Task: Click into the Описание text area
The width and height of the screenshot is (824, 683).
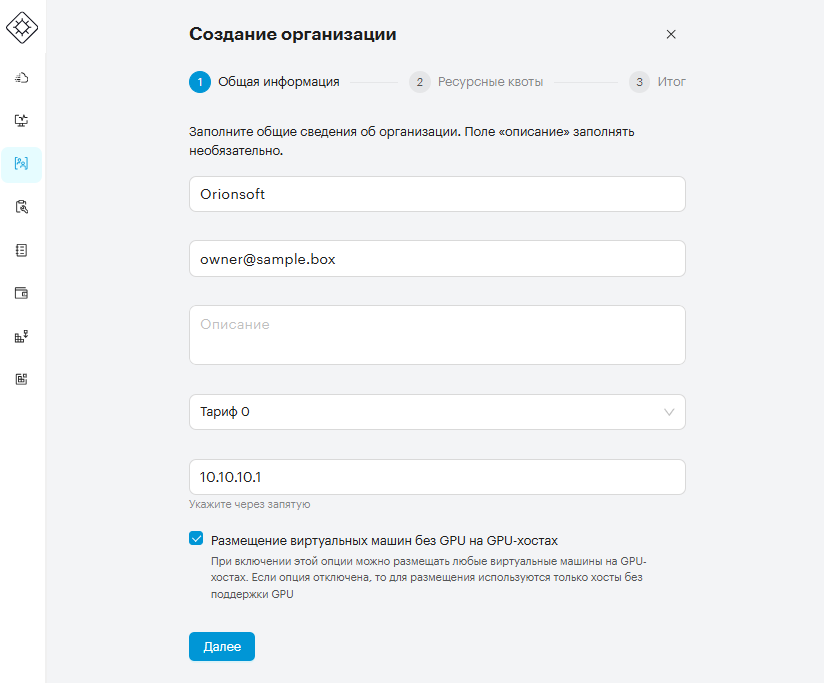Action: 437,335
